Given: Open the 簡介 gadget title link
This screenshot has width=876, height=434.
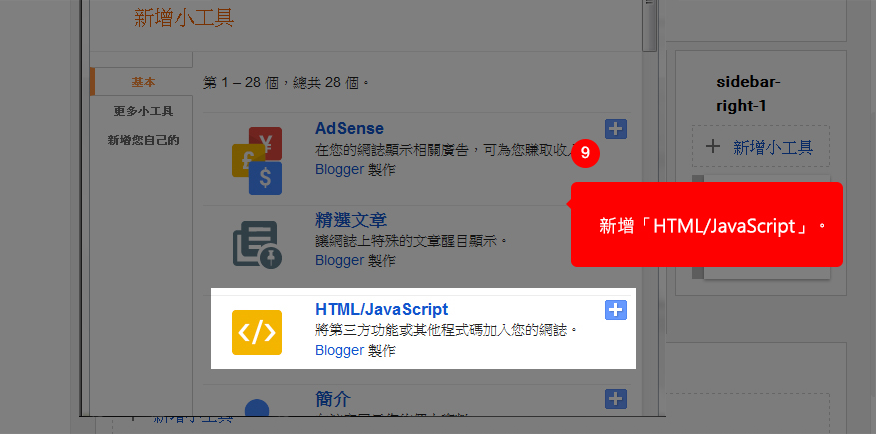Looking at the screenshot, I should point(333,399).
